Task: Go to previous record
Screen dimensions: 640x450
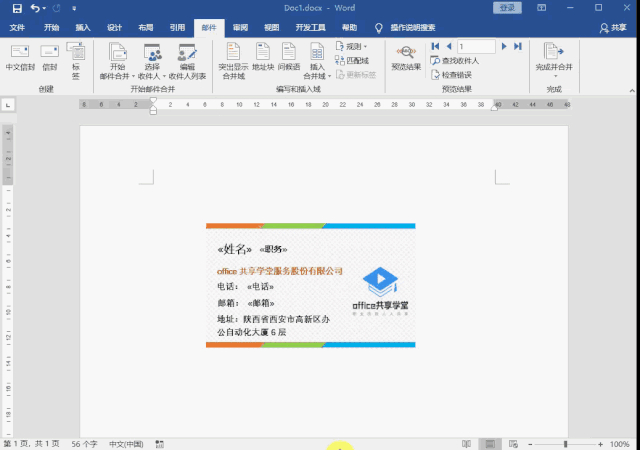Action: [449, 47]
